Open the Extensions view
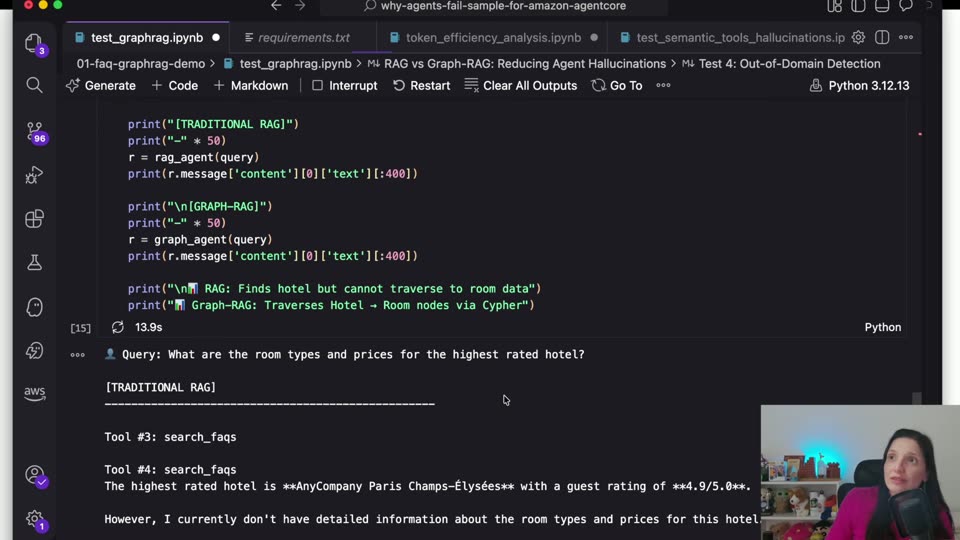Screen dimensions: 960x540 pyautogui.click(x=34, y=219)
